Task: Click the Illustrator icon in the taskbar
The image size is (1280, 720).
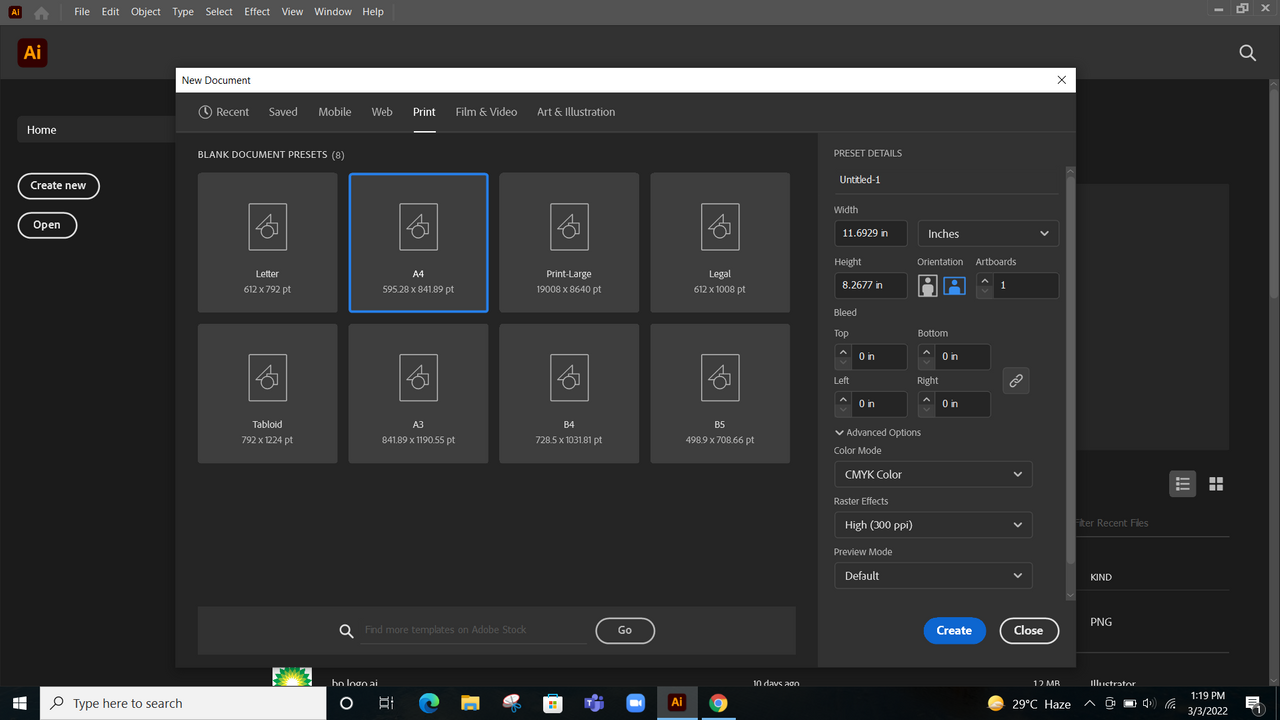Action: tap(677, 703)
